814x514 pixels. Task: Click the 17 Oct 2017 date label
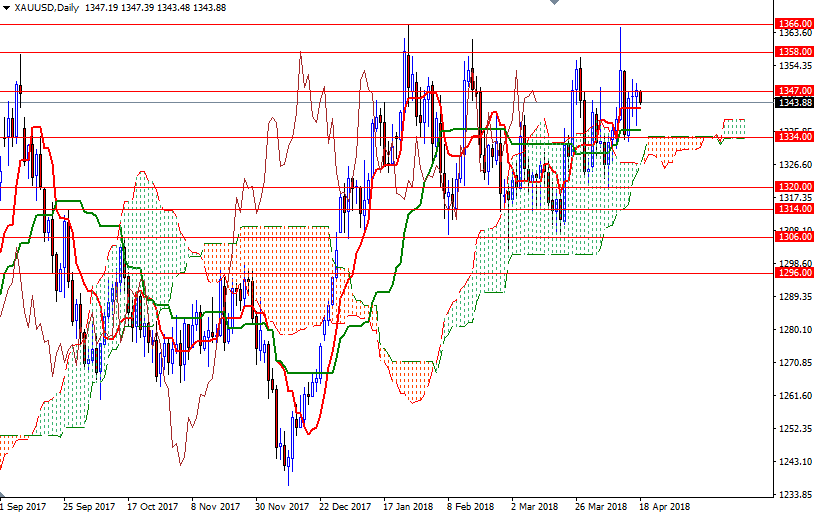152,506
